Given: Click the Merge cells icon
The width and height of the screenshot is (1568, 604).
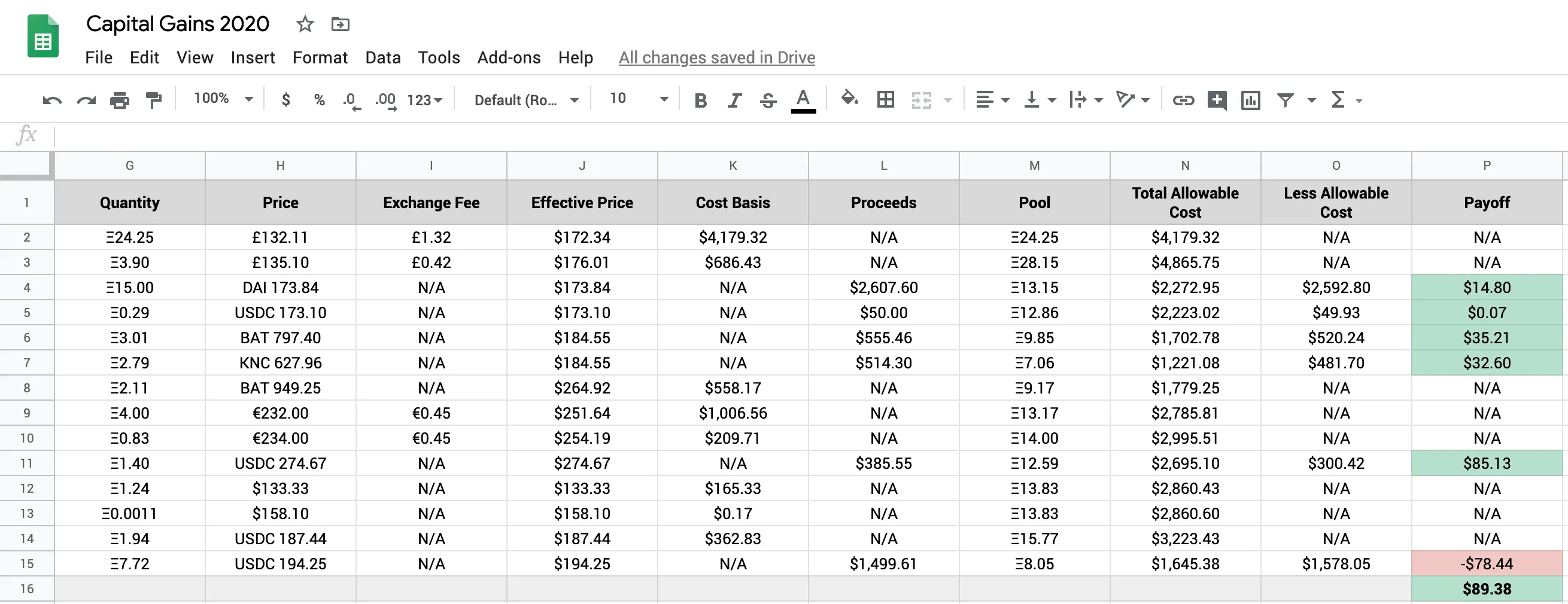Looking at the screenshot, I should pyautogui.click(x=921, y=100).
